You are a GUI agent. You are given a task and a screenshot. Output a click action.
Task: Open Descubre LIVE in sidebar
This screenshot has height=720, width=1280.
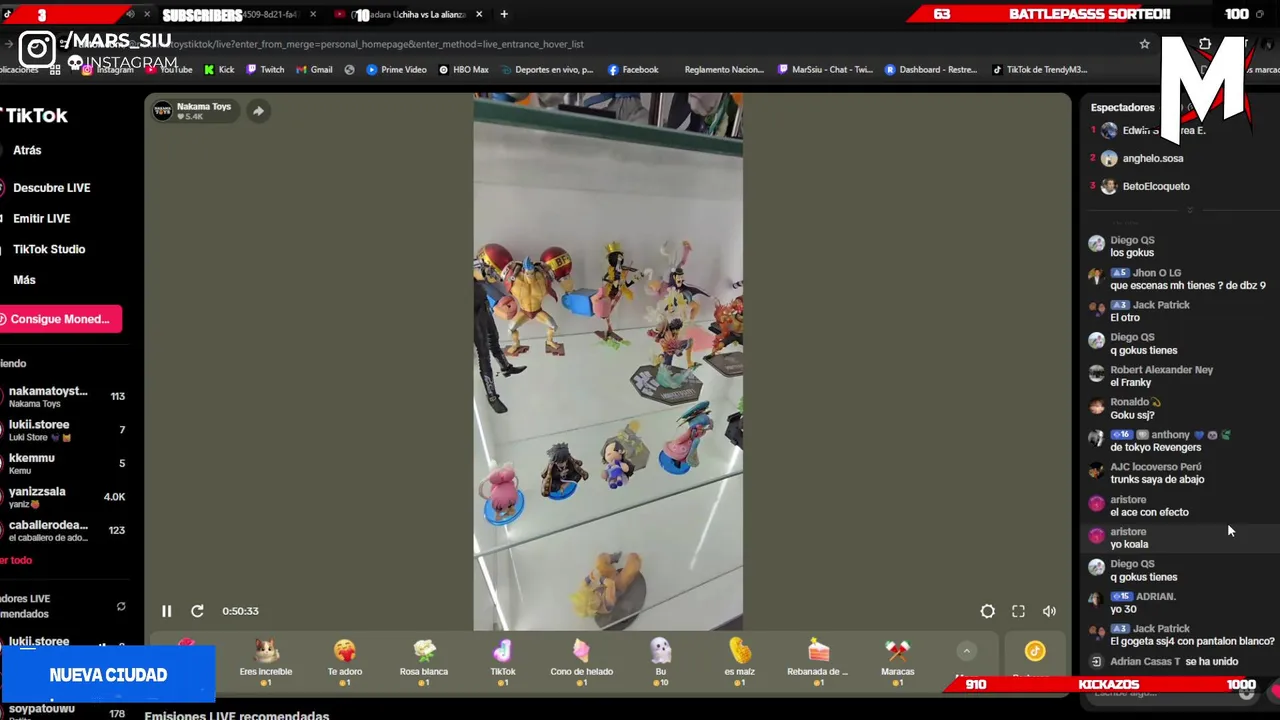click(x=51, y=188)
